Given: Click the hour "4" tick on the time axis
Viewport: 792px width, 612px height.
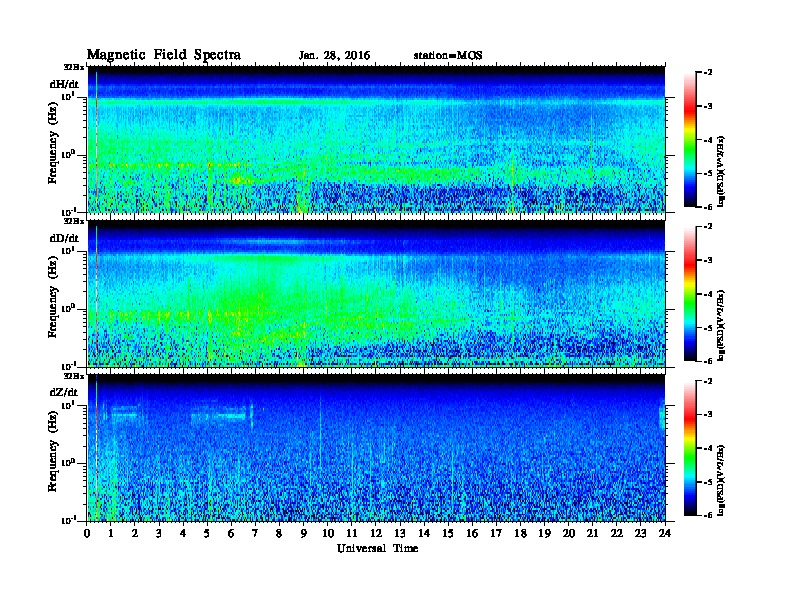Looking at the screenshot, I should coord(183,533).
